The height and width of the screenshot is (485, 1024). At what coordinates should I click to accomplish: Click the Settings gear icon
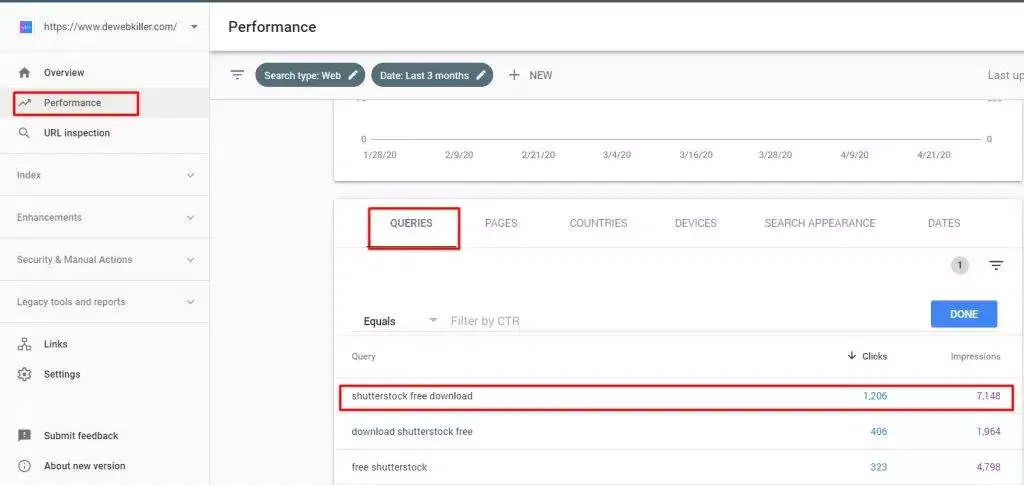point(24,374)
